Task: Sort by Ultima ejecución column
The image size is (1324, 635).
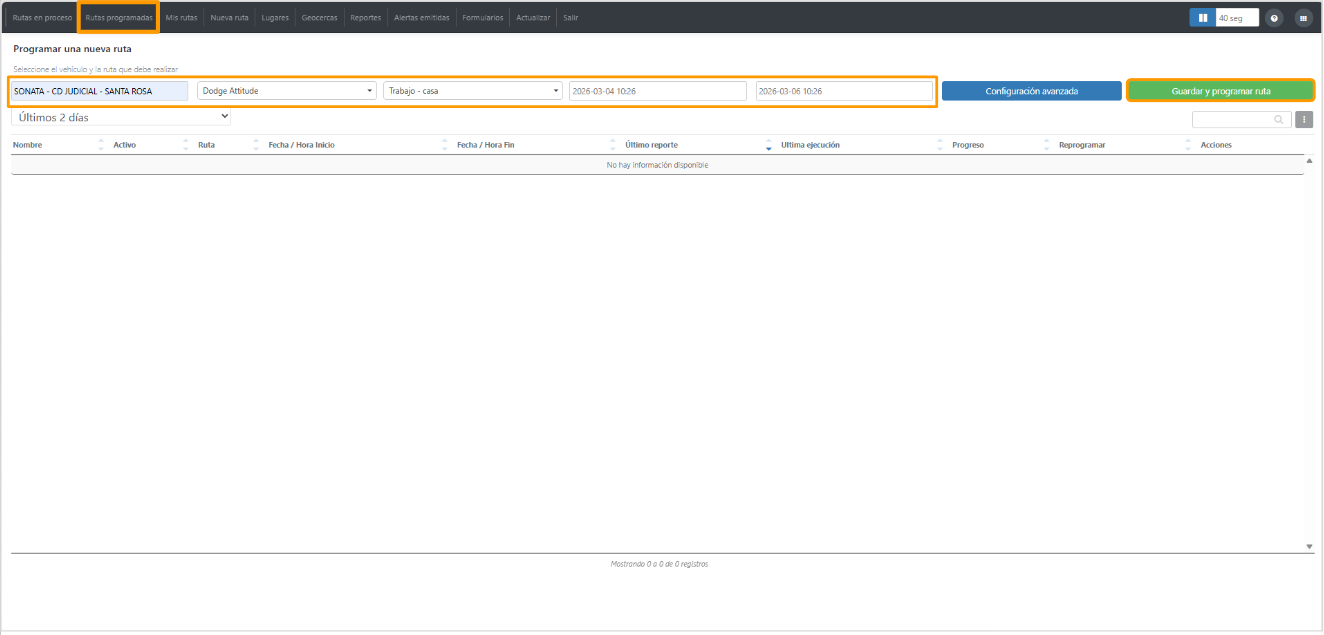Action: tap(811, 145)
